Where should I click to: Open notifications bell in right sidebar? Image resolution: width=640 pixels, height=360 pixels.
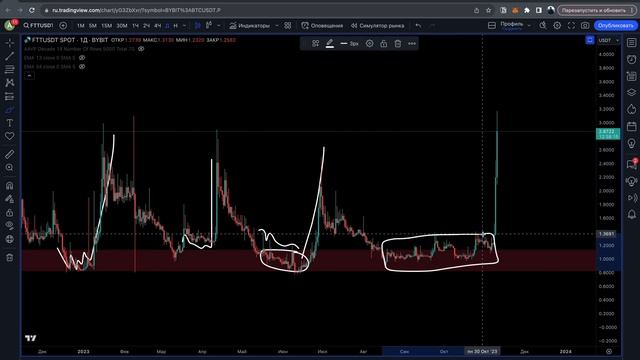pos(631,214)
